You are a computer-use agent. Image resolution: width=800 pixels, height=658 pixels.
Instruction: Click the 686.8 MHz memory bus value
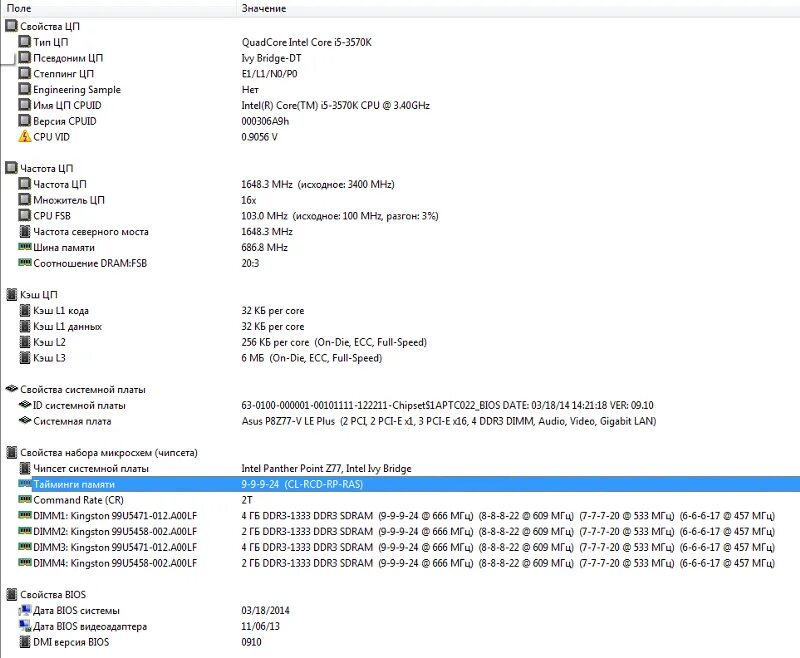coord(264,248)
